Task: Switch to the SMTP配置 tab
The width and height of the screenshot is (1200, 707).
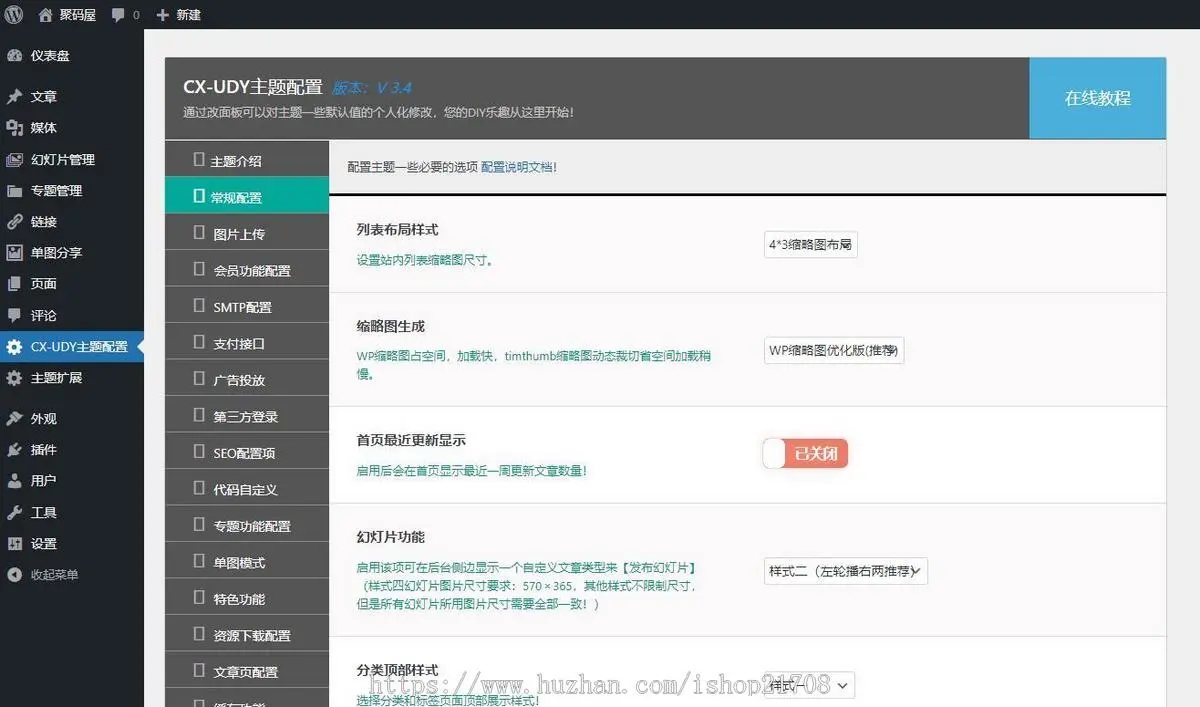Action: pos(247,306)
